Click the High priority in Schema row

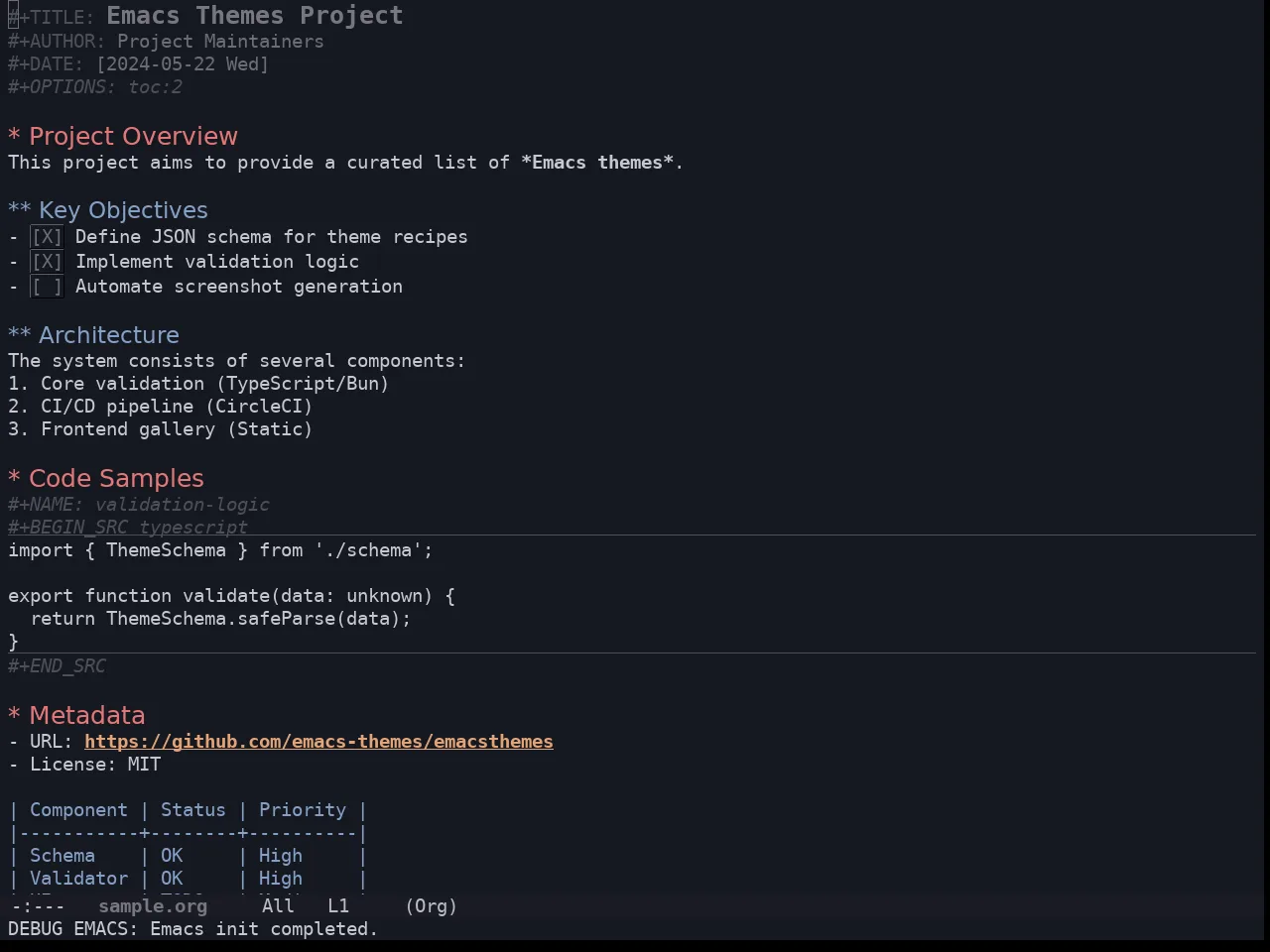click(281, 856)
